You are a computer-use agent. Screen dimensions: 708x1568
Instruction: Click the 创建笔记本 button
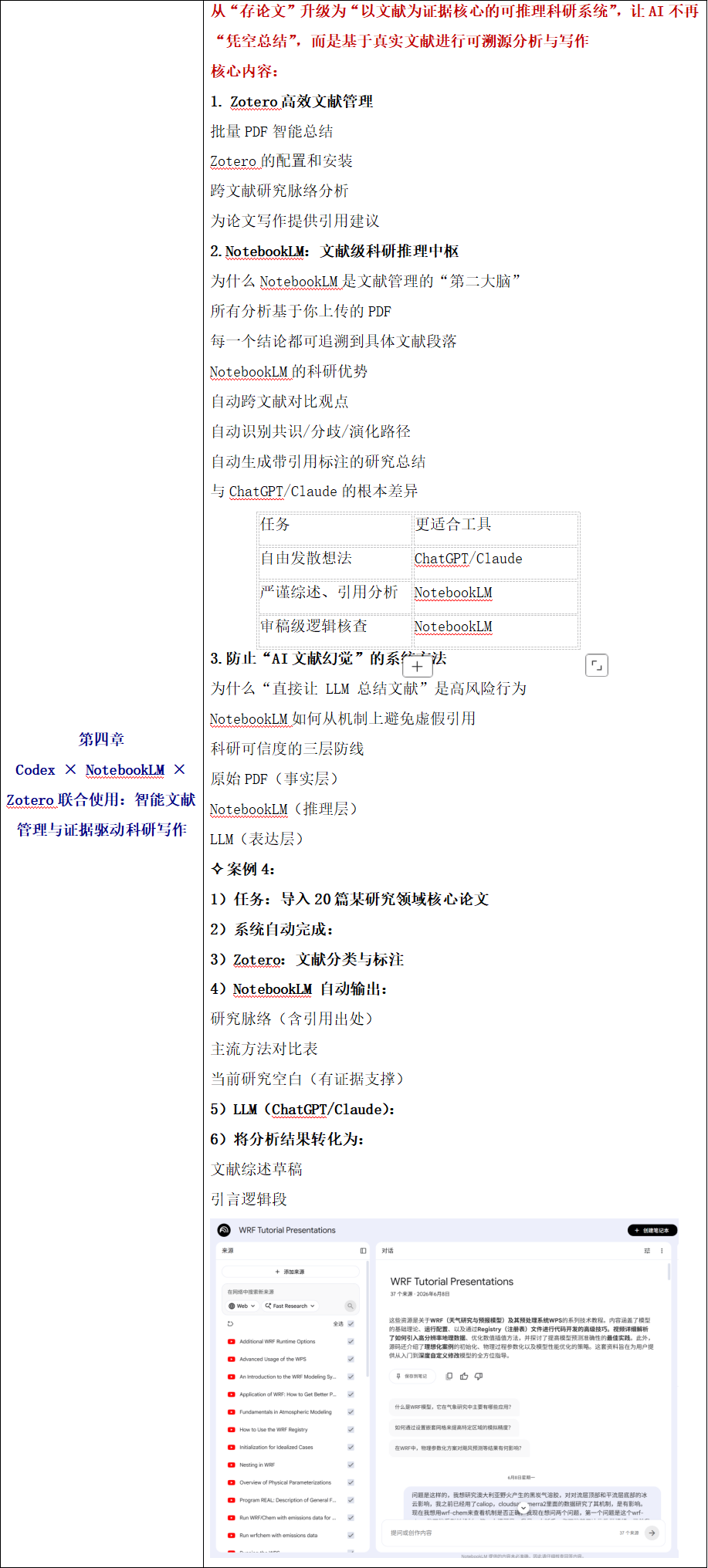pos(652,1230)
